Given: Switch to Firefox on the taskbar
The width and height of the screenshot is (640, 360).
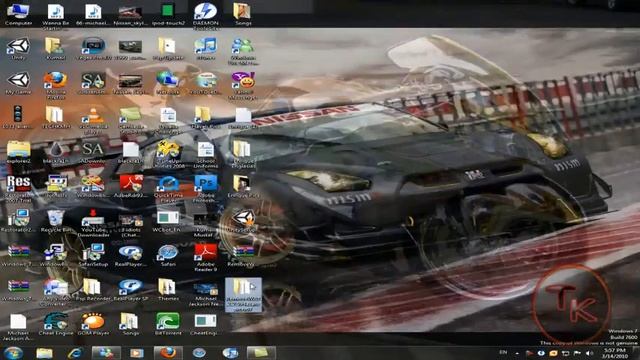Looking at the screenshot, I should point(168,353).
